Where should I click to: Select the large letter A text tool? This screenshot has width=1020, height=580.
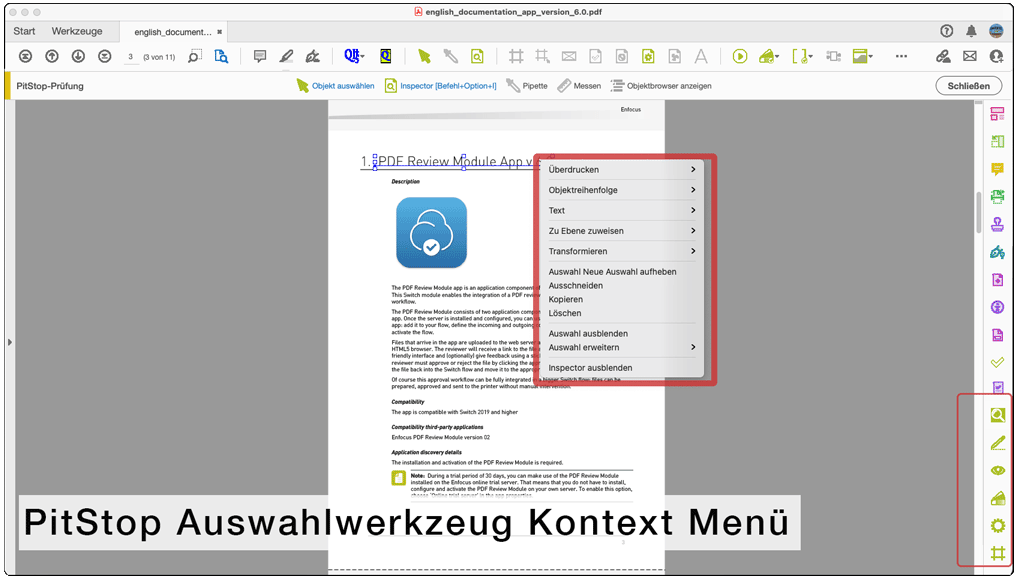click(x=701, y=57)
